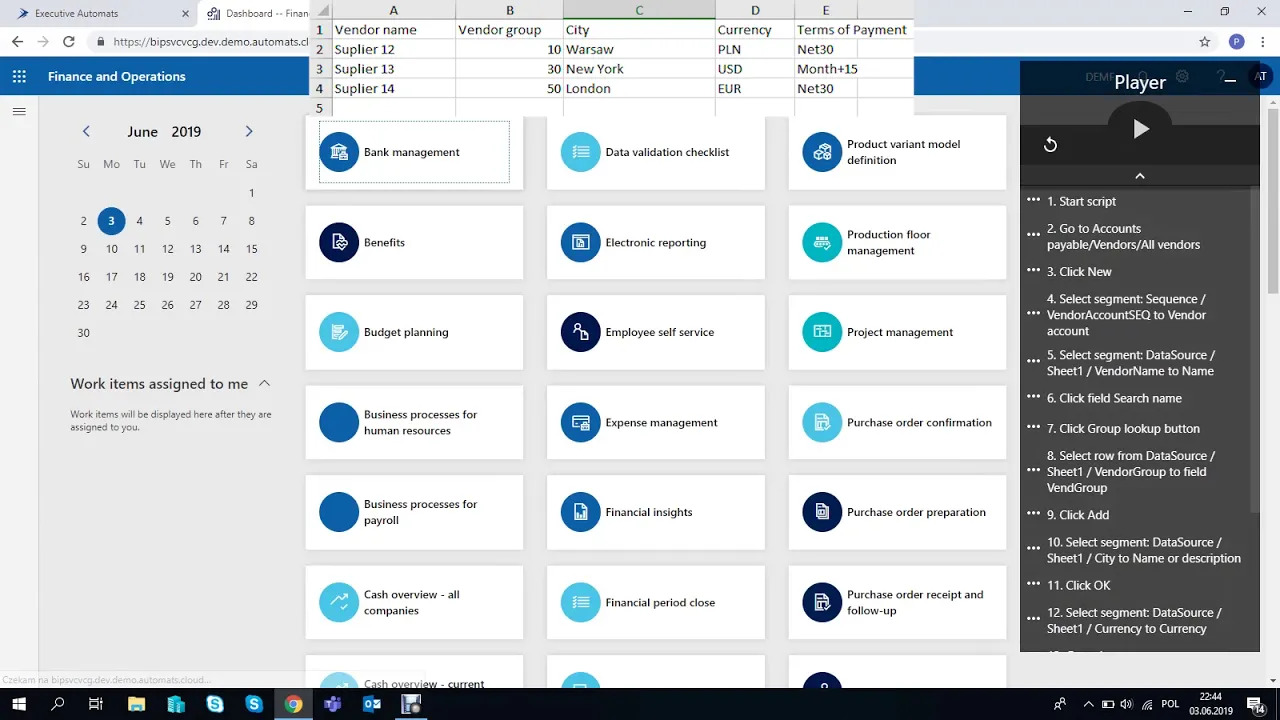Screen dimensions: 1280x720
Task: Select June 30 in the calendar
Action: tap(83, 333)
